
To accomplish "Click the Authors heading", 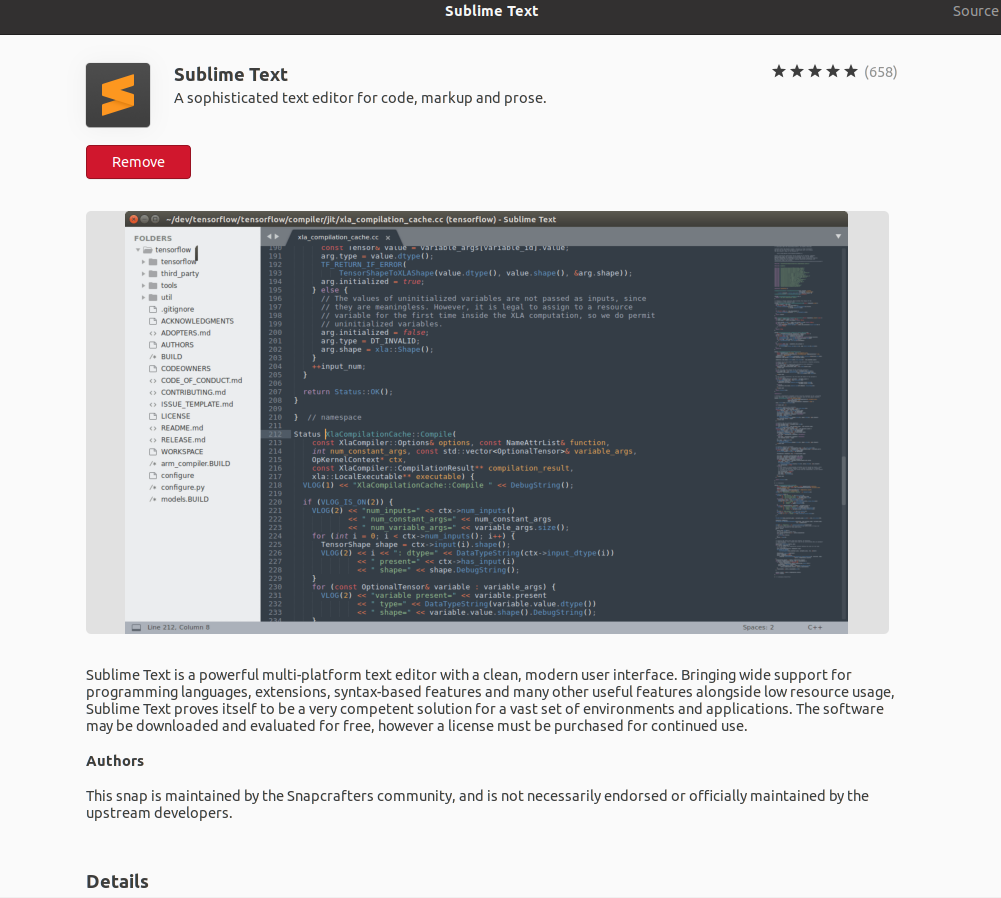I will 115,761.
